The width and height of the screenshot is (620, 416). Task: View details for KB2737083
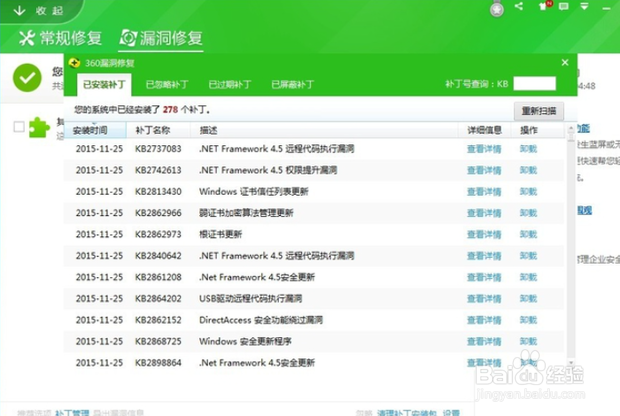[x=484, y=149]
